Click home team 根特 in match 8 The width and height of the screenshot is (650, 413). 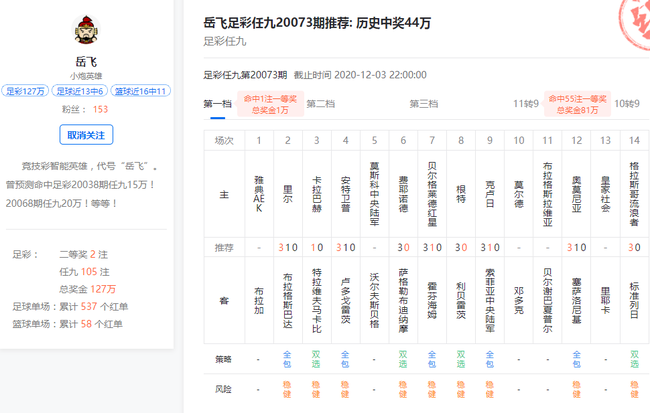coord(461,194)
